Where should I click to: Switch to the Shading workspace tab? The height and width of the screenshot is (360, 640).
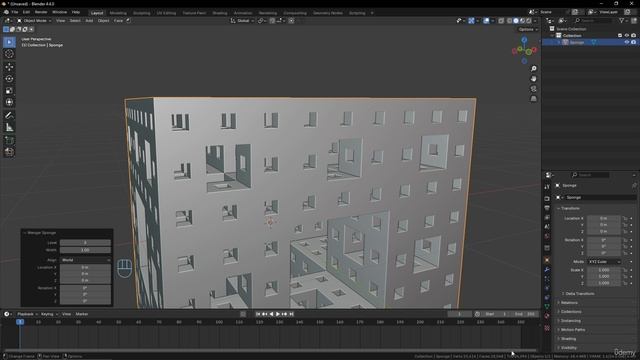220,13
